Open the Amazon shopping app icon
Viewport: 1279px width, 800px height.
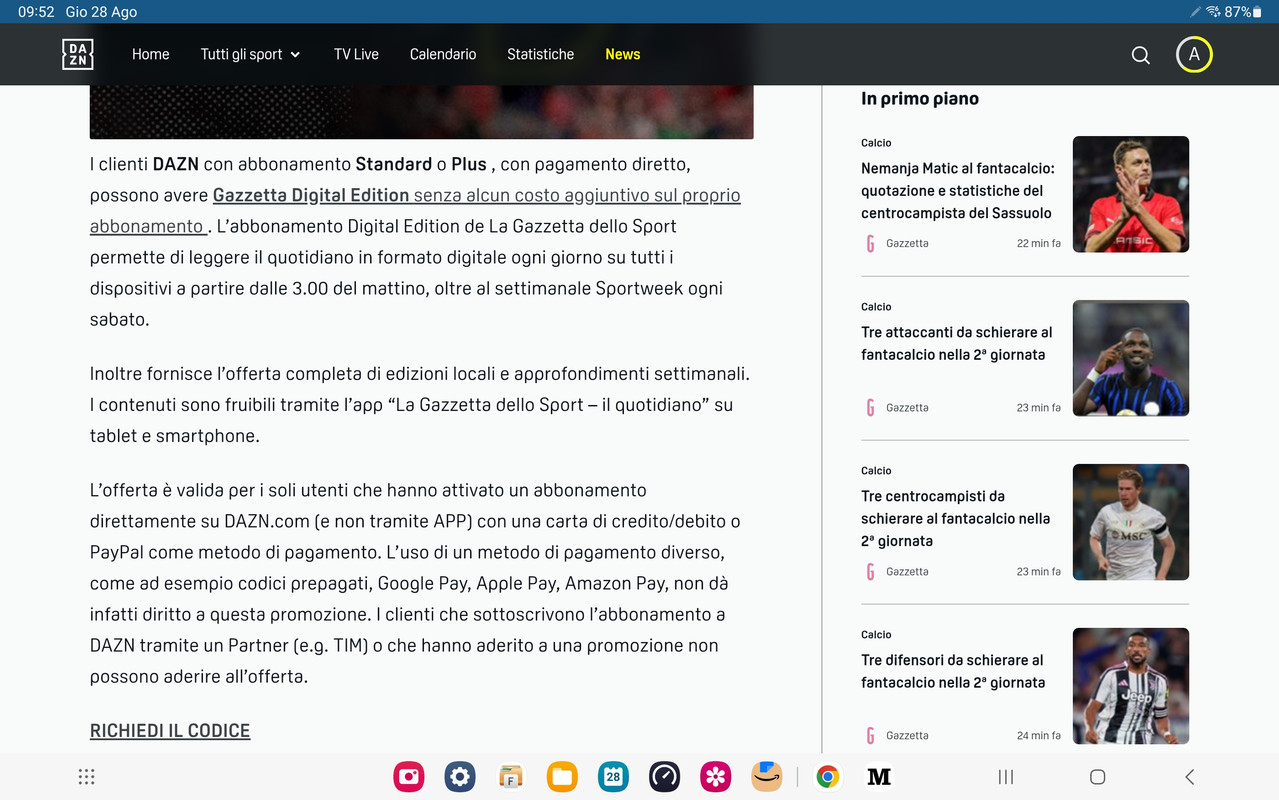pos(767,777)
